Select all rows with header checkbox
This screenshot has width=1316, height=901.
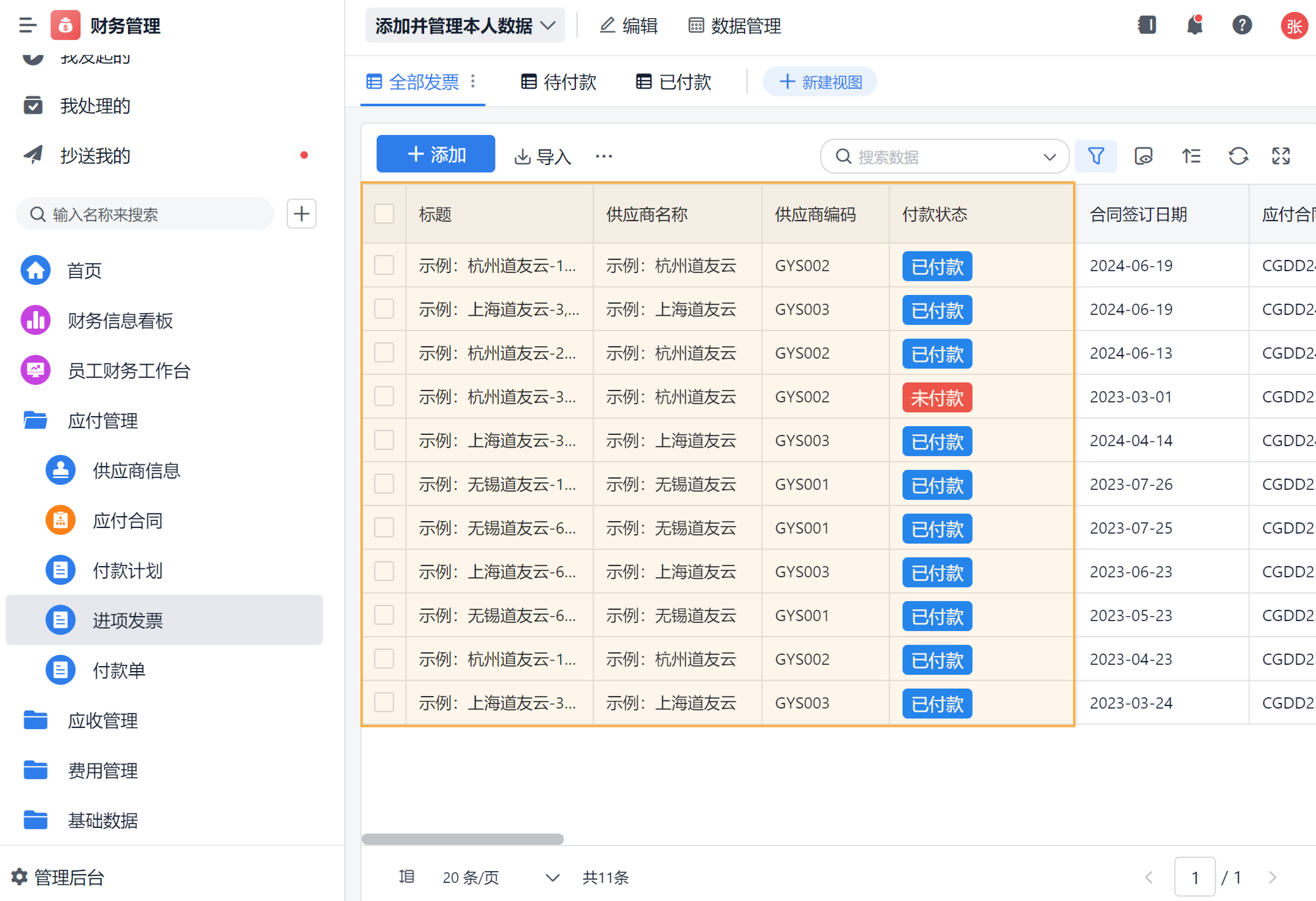pos(384,214)
